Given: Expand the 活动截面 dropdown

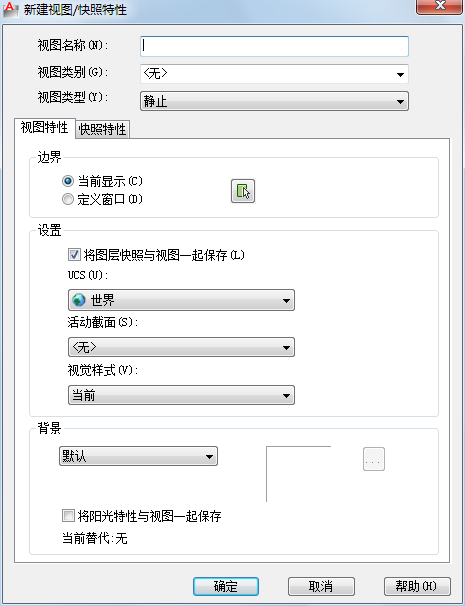Looking at the screenshot, I should click(181, 347).
